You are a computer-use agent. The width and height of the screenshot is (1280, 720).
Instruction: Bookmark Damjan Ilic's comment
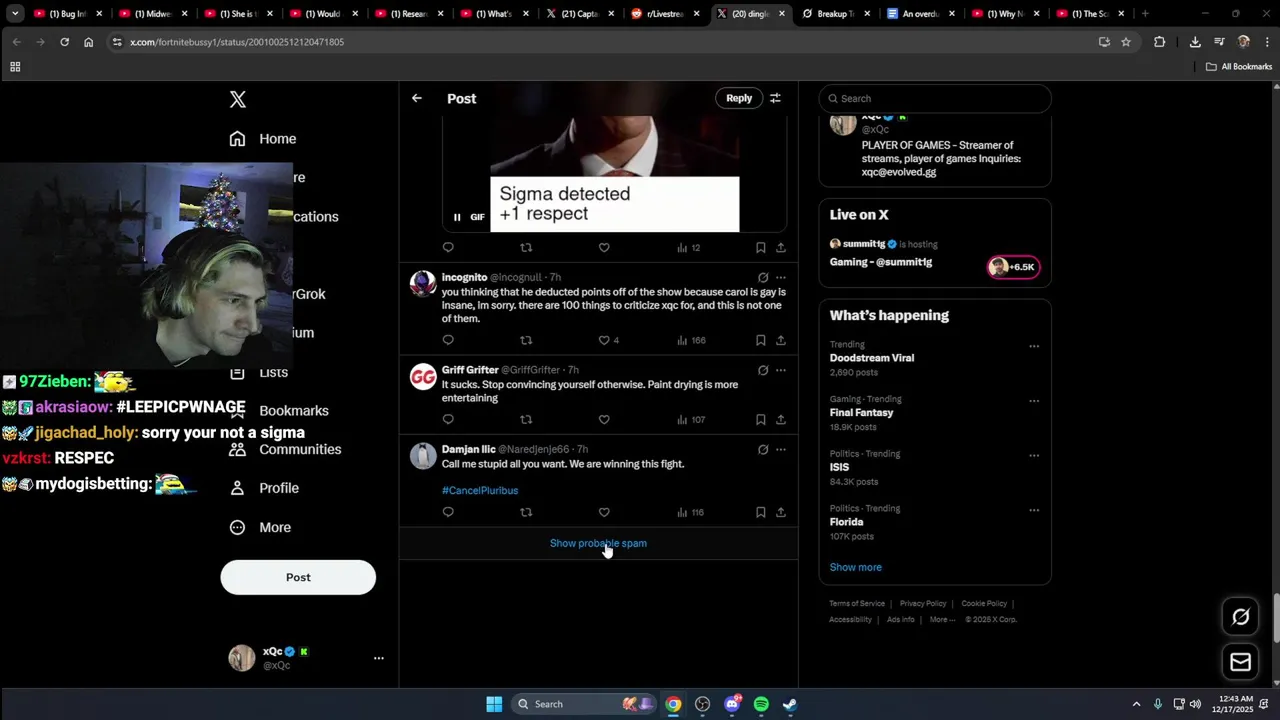coord(761,512)
